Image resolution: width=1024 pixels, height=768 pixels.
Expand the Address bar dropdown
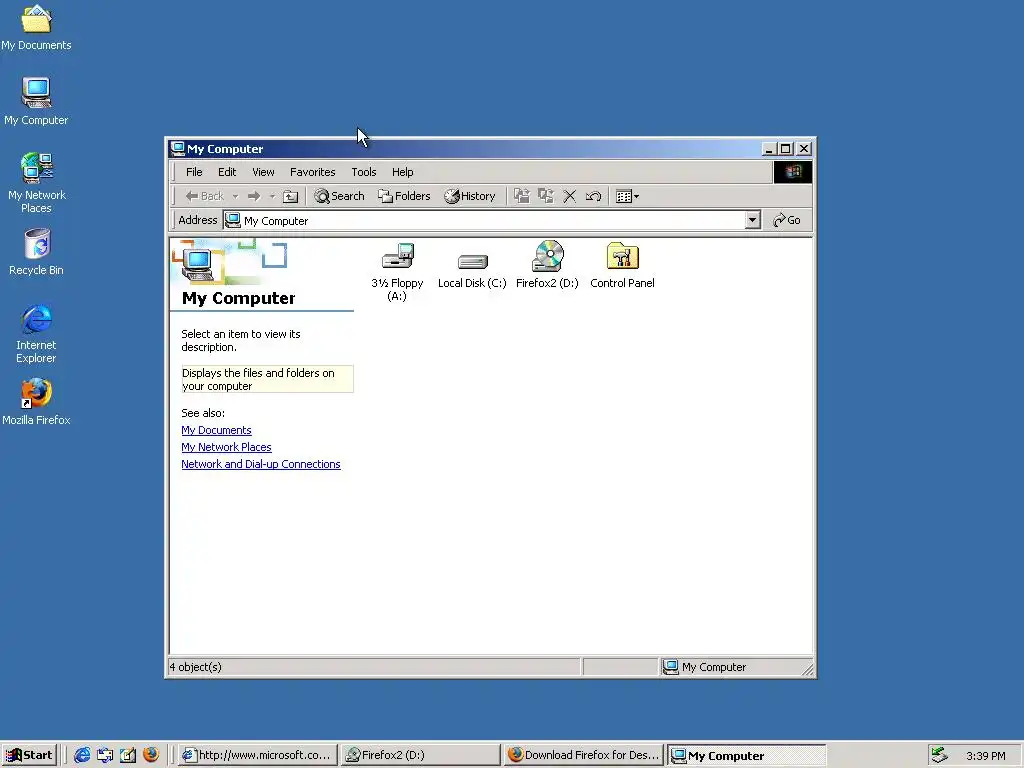point(752,220)
